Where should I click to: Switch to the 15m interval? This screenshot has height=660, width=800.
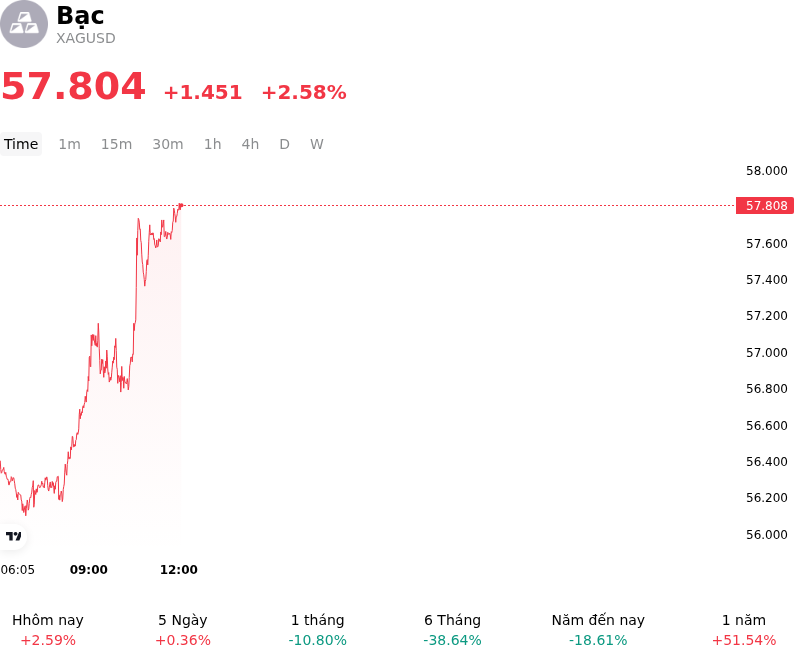coord(116,144)
